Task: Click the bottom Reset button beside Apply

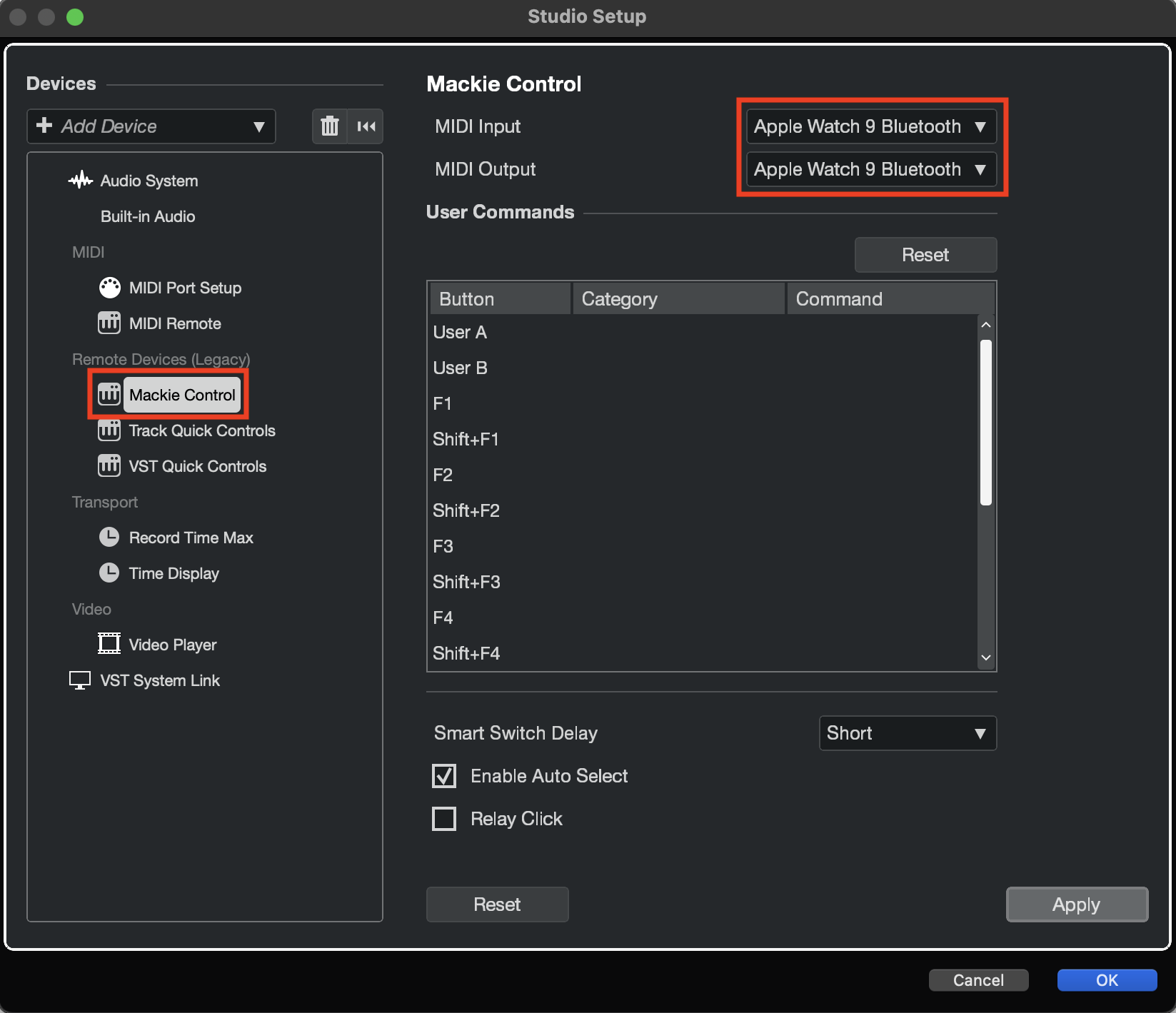Action: (x=498, y=904)
